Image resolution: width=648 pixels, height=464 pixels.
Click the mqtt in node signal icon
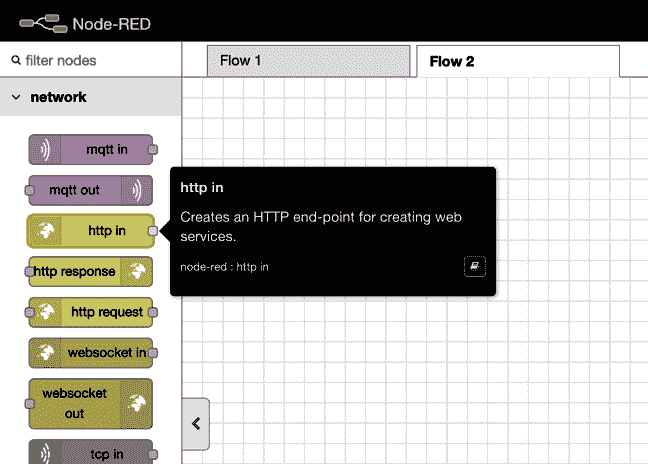[45, 150]
